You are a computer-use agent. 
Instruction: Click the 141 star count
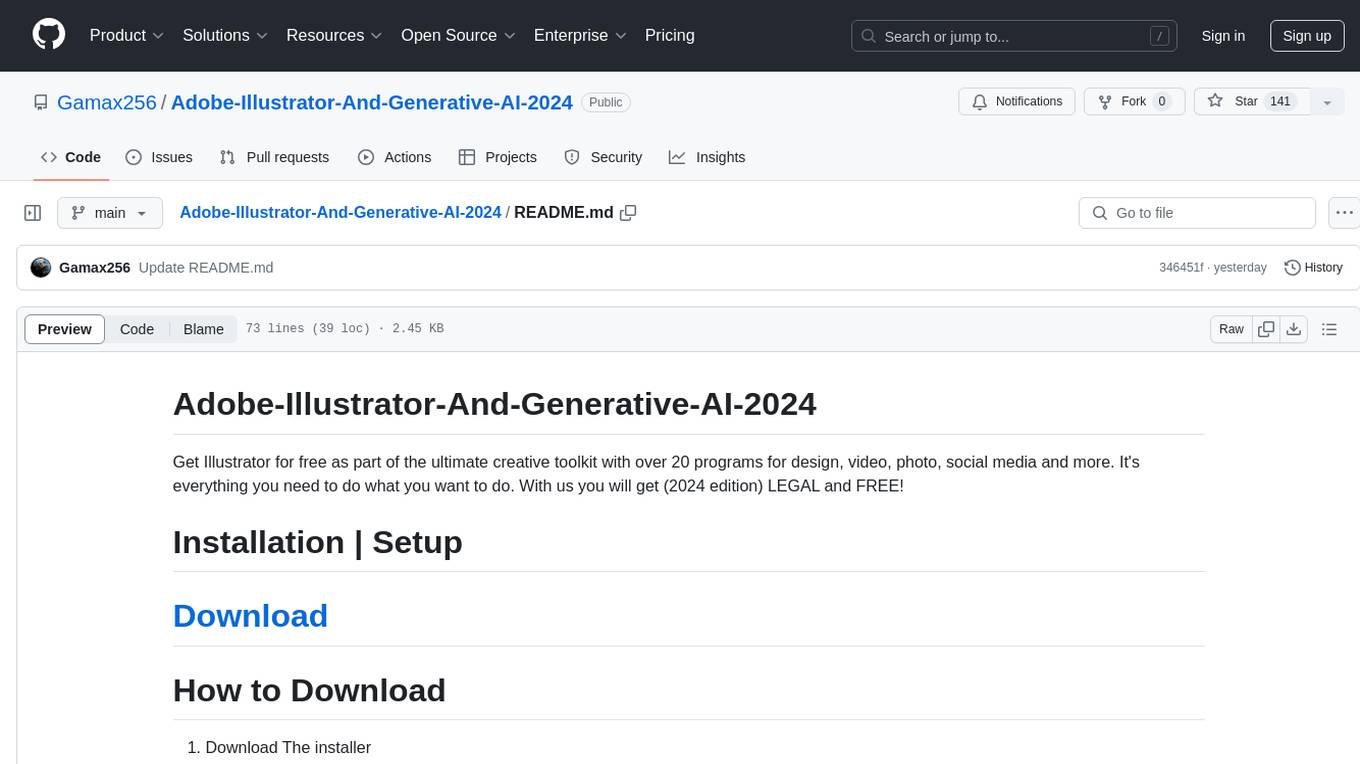click(1280, 101)
